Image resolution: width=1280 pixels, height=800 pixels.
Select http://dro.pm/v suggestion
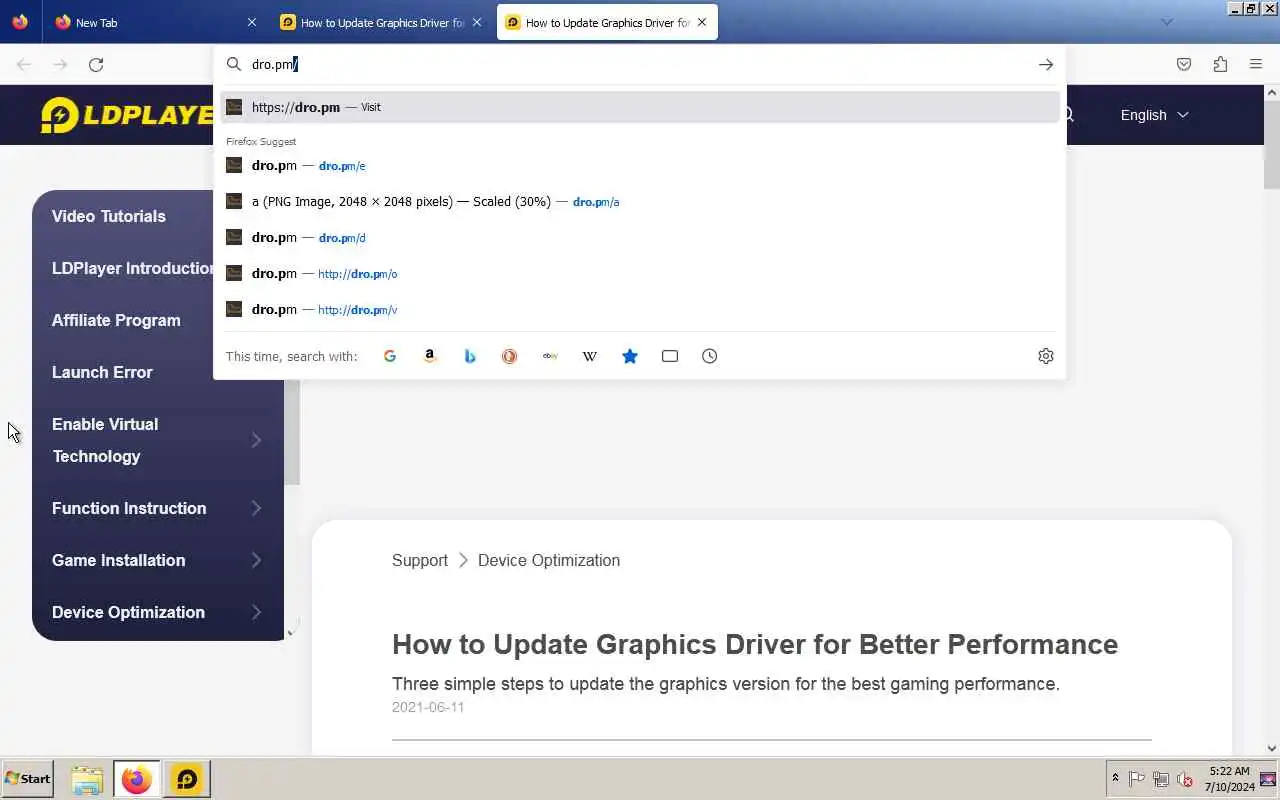(640, 309)
